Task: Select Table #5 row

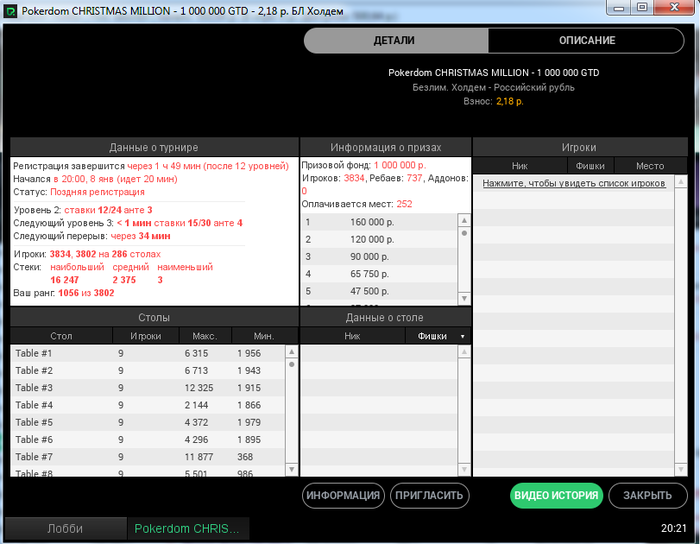Action: pos(148,423)
